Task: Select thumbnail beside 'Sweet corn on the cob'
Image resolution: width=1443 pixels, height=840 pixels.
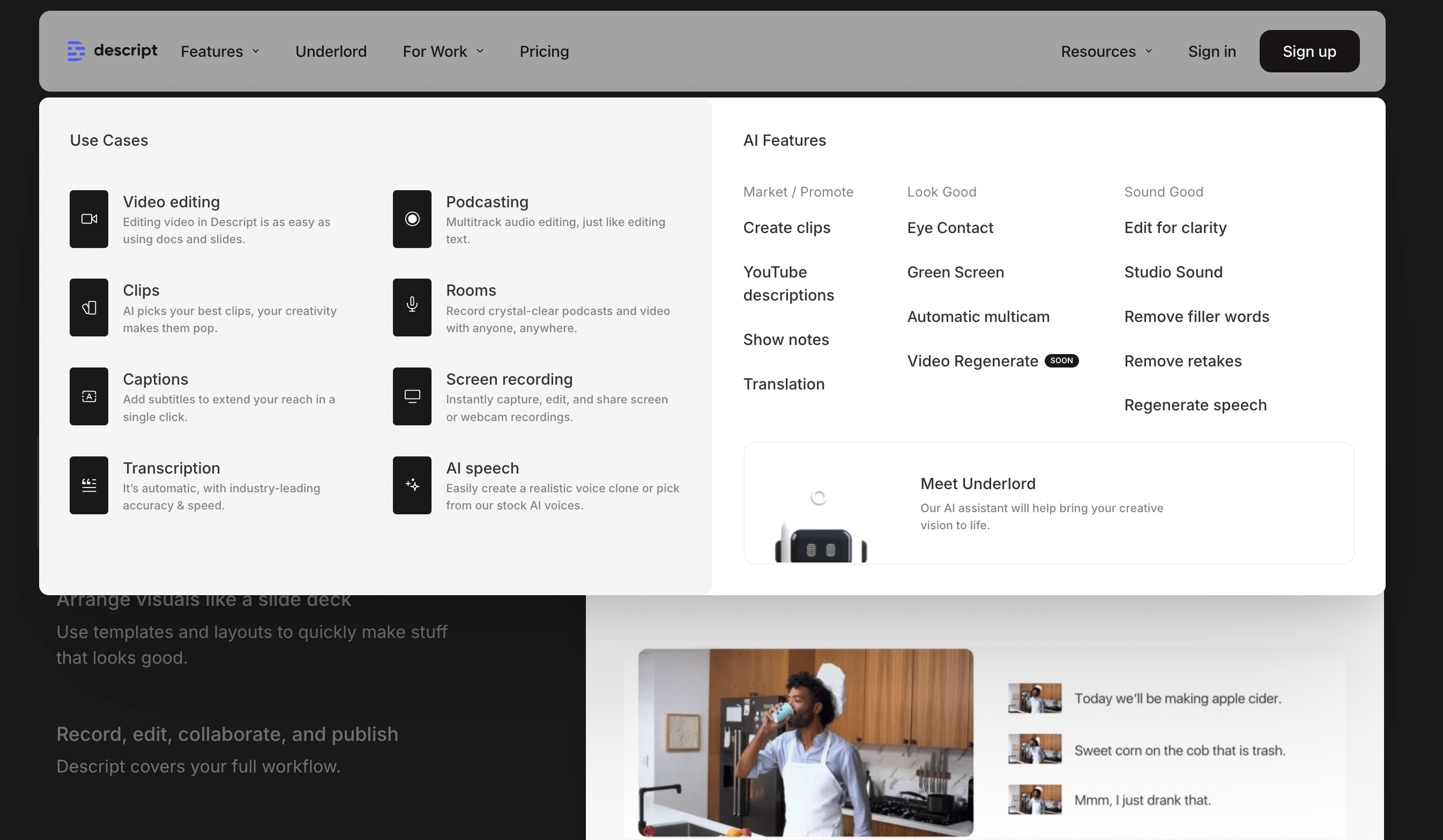Action: tap(1034, 749)
